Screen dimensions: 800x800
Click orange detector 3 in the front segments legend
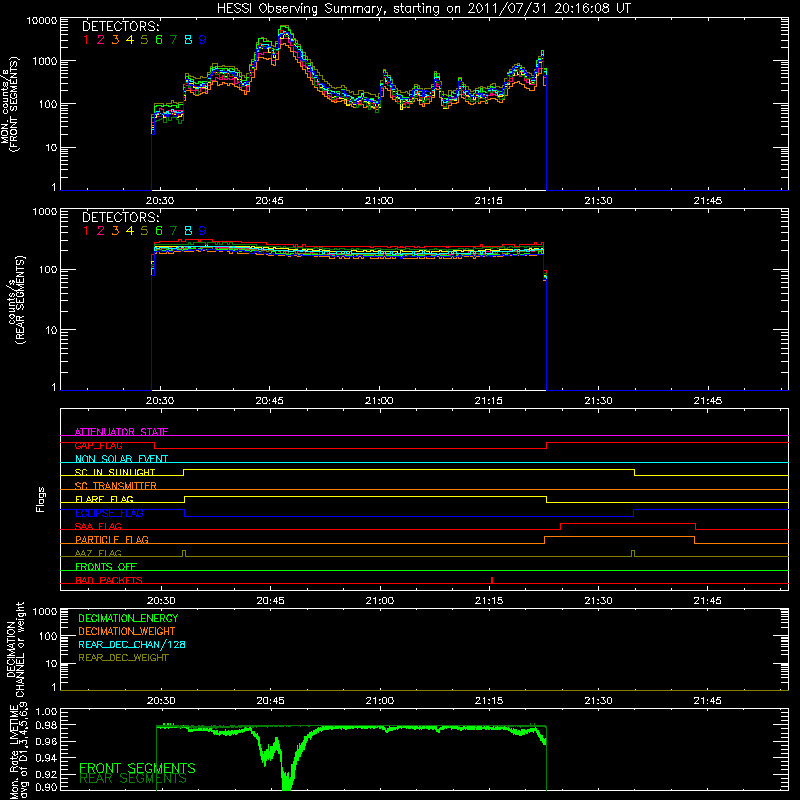[x=115, y=40]
